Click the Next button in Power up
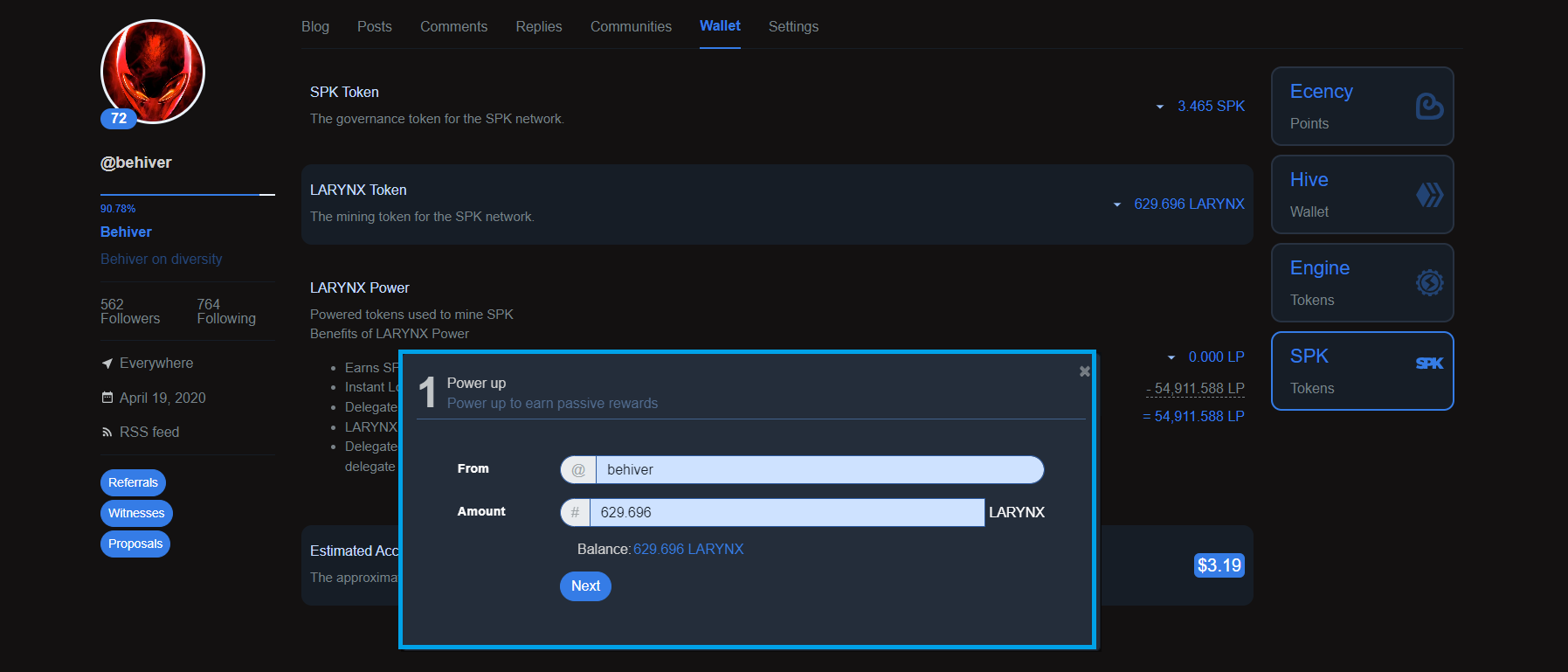The height and width of the screenshot is (672, 1568). [x=585, y=586]
